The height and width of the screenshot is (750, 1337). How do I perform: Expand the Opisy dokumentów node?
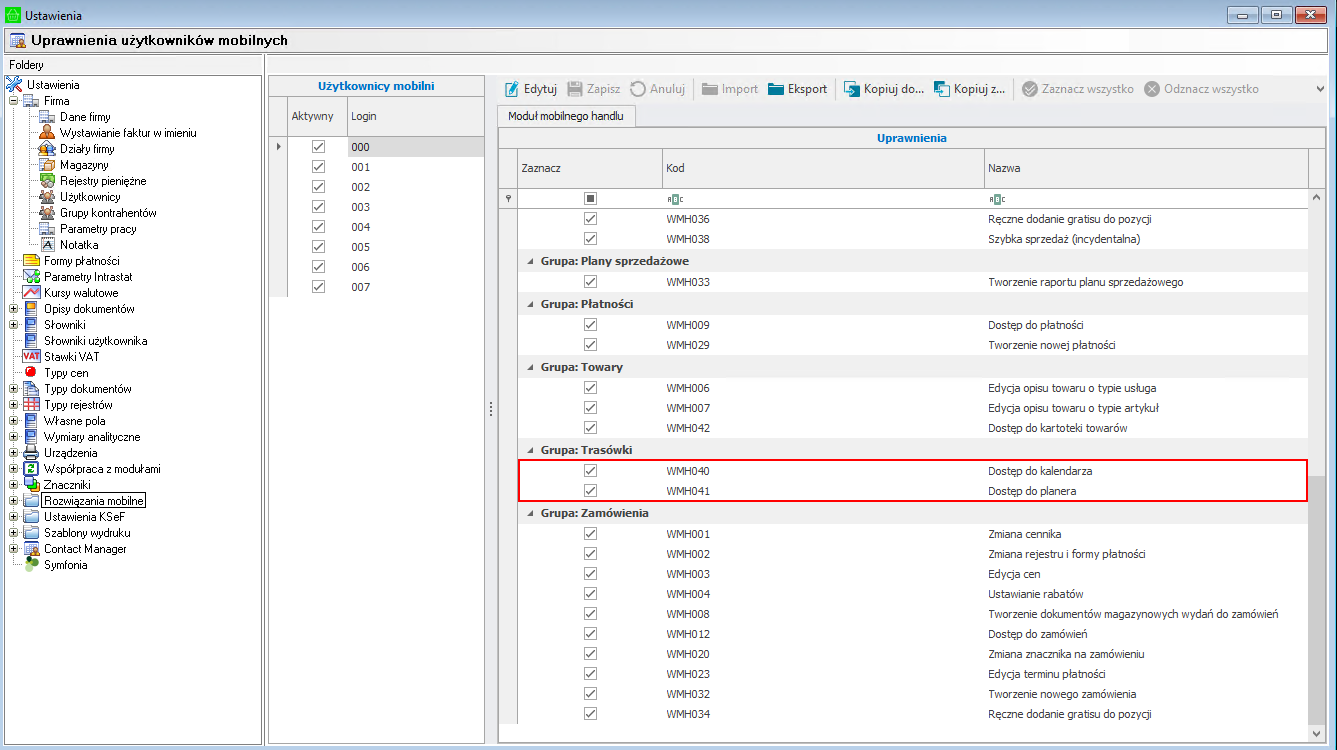(x=14, y=309)
